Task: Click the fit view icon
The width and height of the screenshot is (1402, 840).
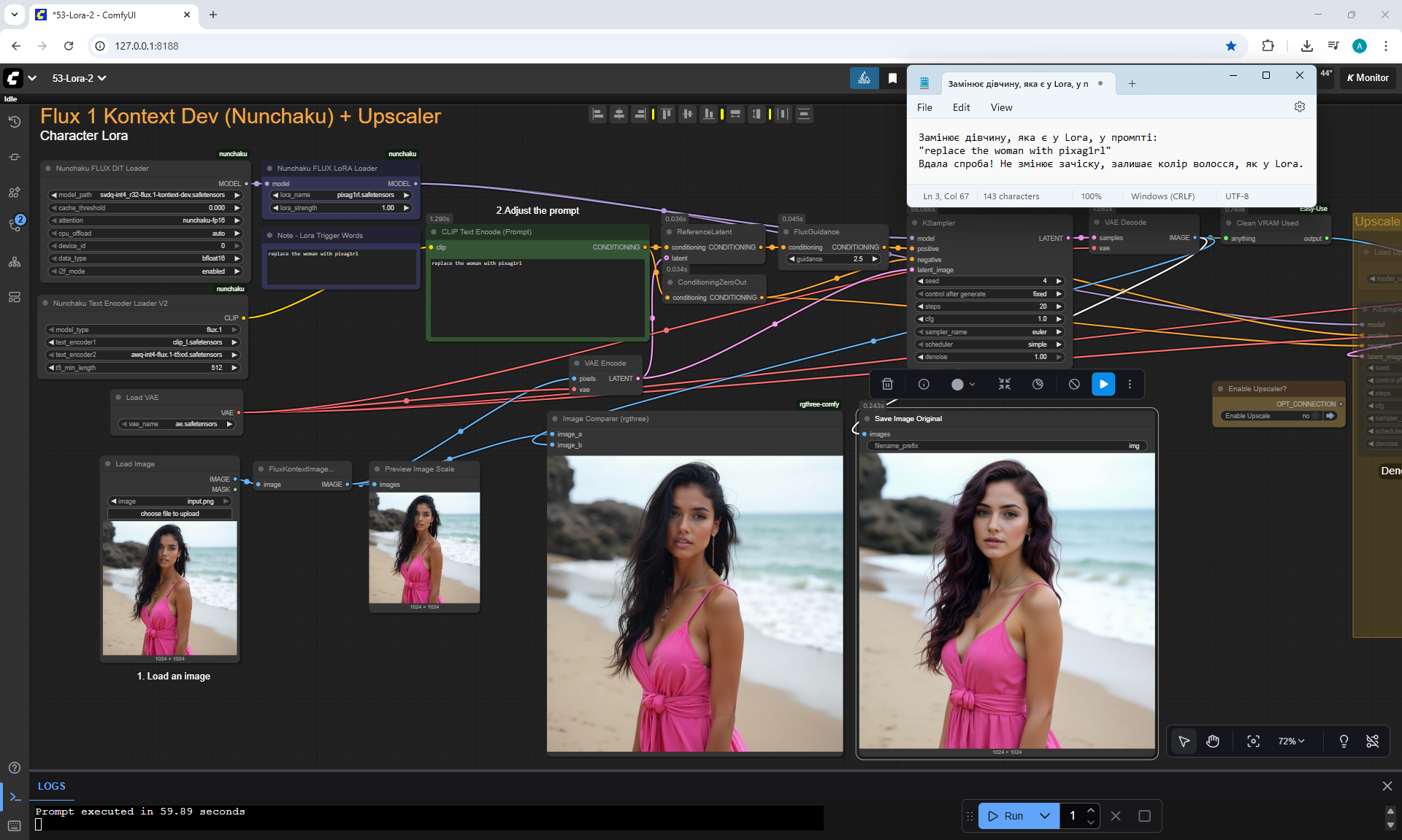Action: coord(1253,741)
